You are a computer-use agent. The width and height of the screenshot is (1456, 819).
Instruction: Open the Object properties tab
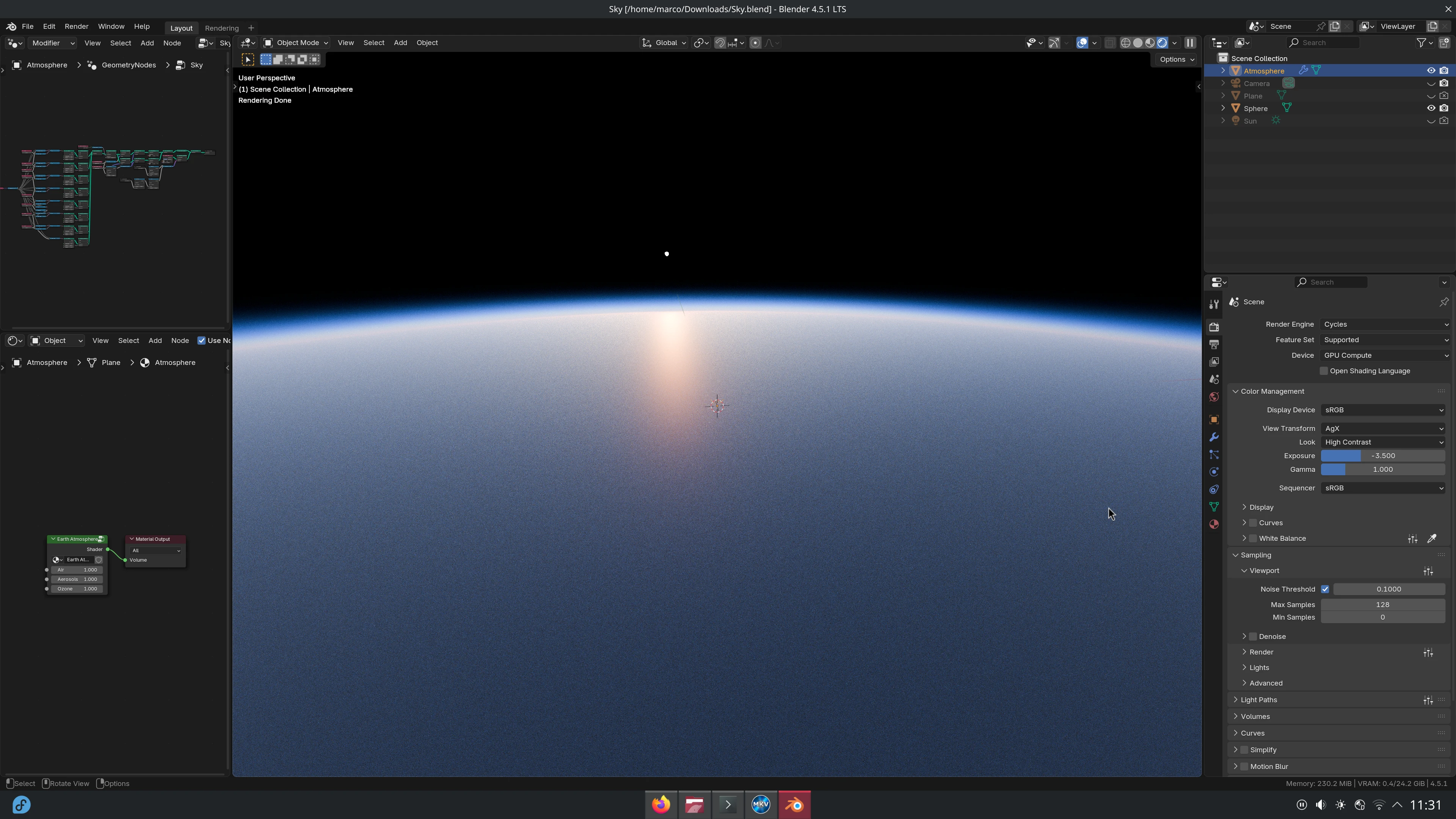pyautogui.click(x=1213, y=420)
